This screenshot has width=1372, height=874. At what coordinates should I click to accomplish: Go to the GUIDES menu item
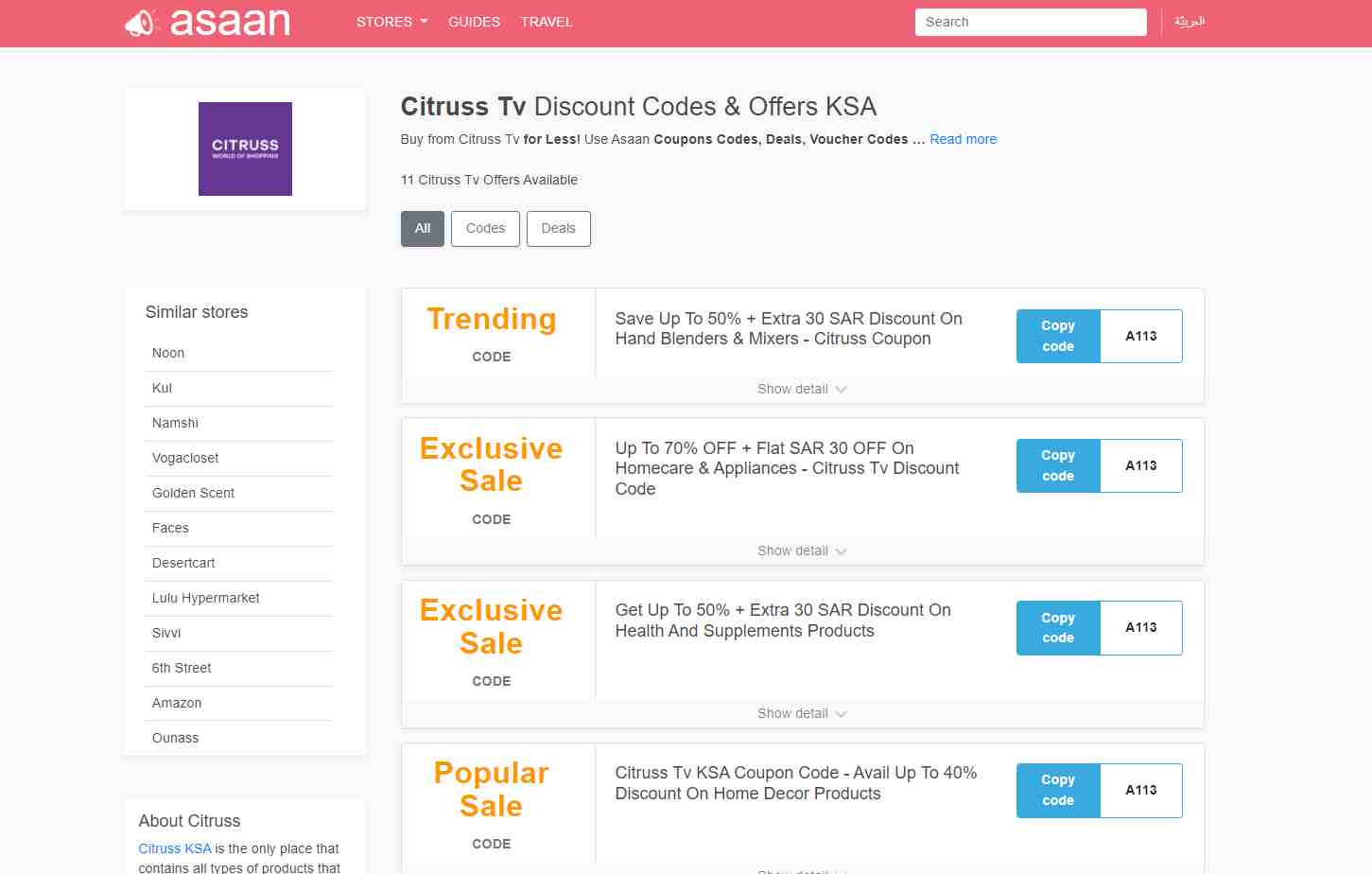474,22
